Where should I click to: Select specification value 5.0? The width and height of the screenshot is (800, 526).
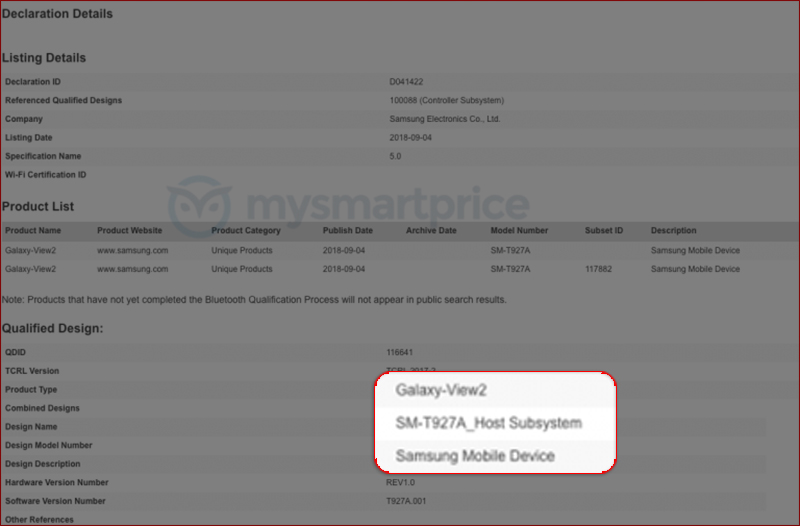(x=395, y=156)
